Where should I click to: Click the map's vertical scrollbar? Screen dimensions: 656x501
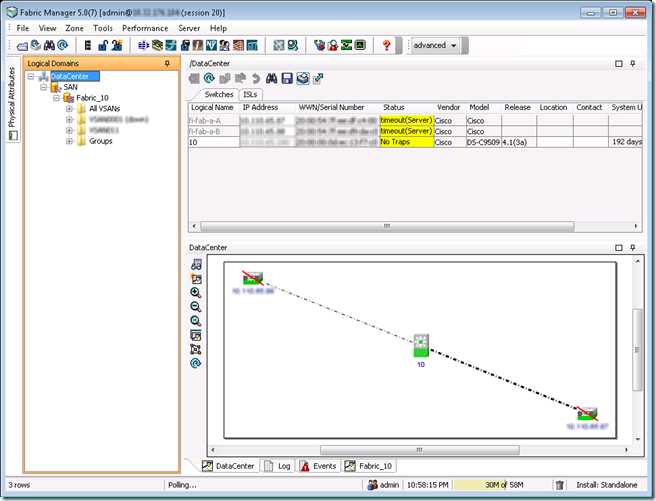pos(637,350)
